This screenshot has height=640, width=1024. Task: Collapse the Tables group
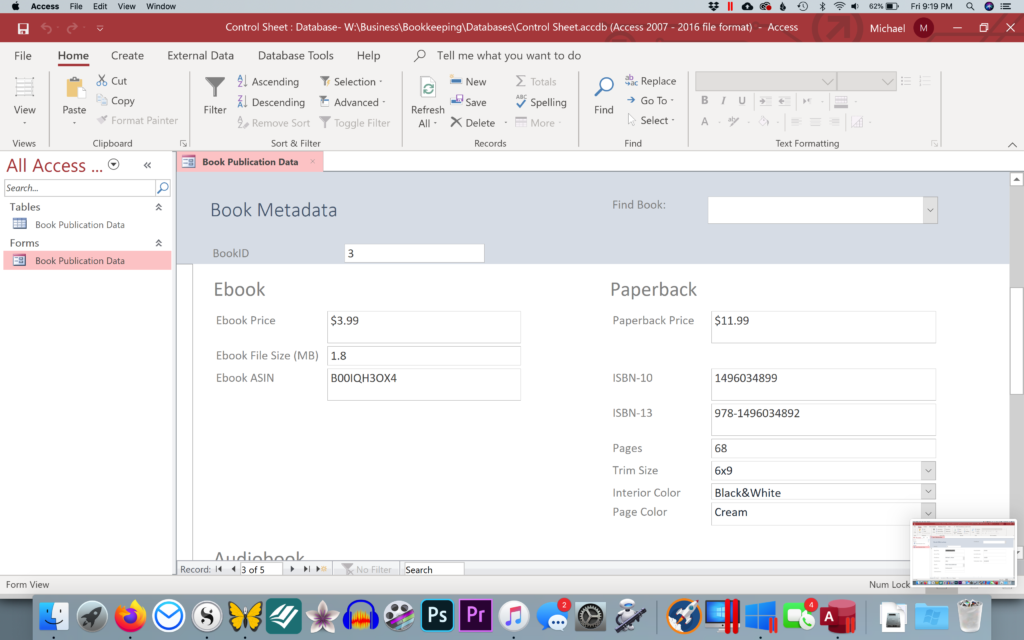[x=158, y=207]
